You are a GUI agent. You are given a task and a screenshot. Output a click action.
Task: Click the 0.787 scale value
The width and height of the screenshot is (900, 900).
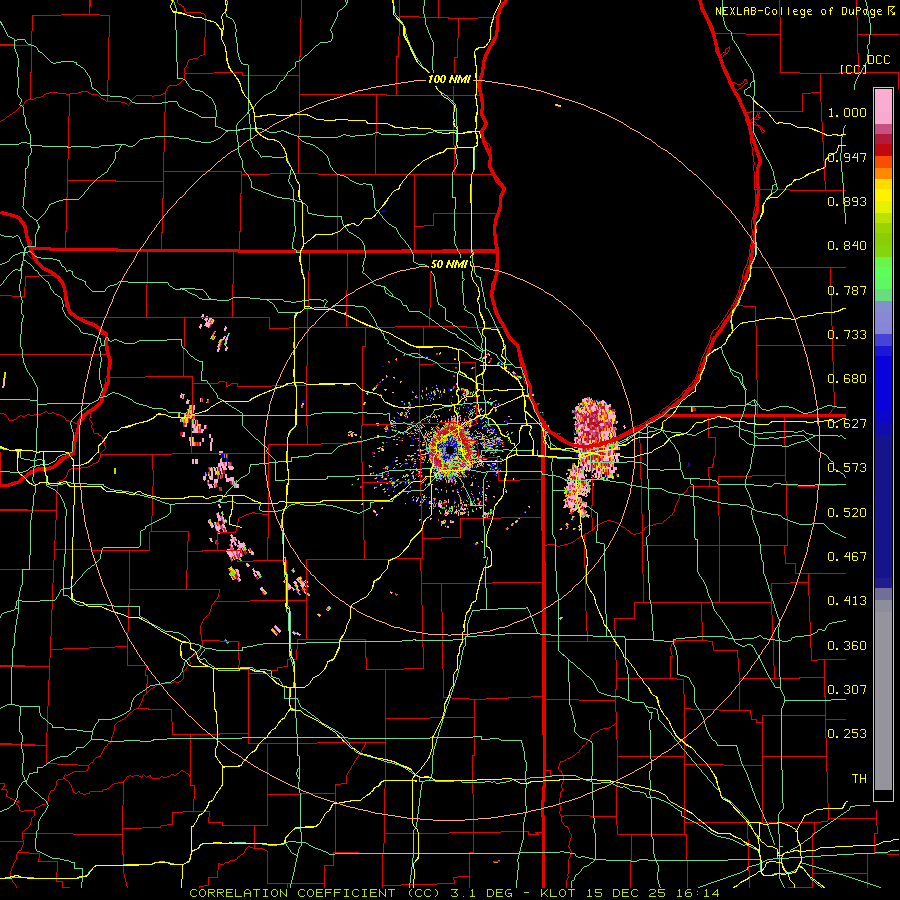847,290
